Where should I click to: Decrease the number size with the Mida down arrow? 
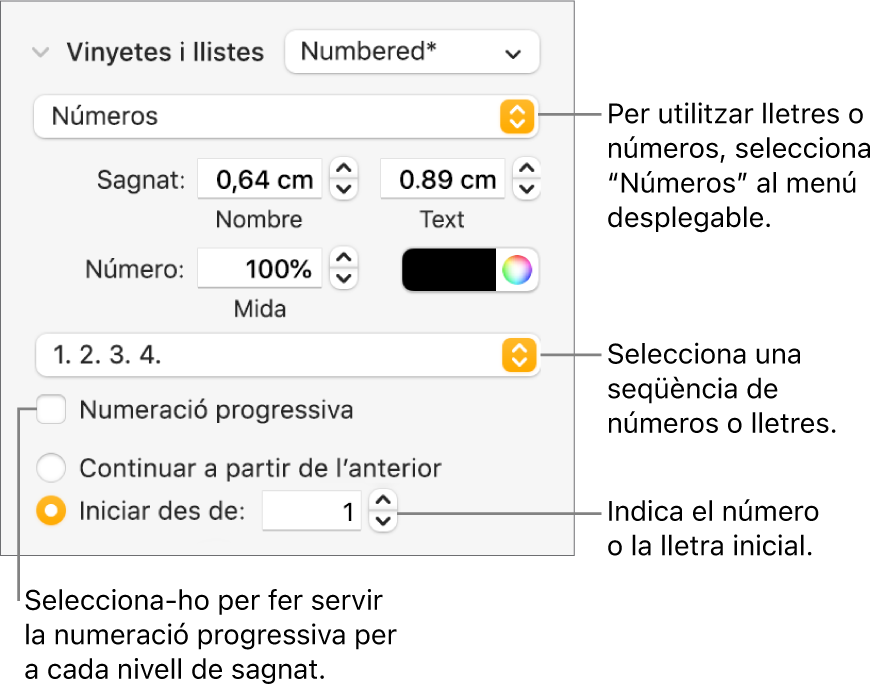point(344,278)
